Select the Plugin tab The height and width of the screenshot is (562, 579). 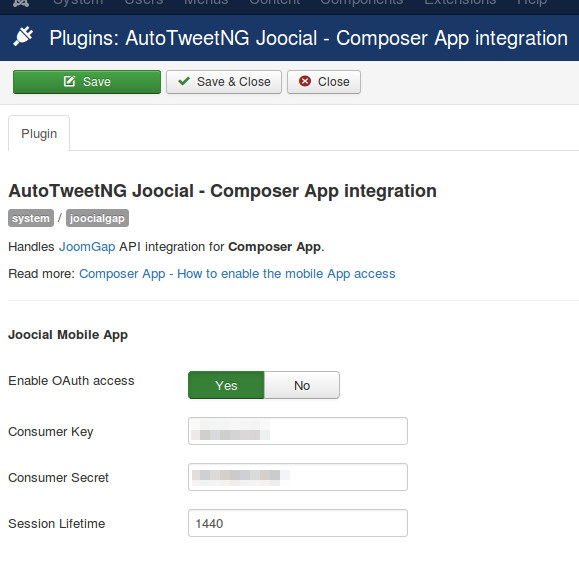tap(39, 134)
